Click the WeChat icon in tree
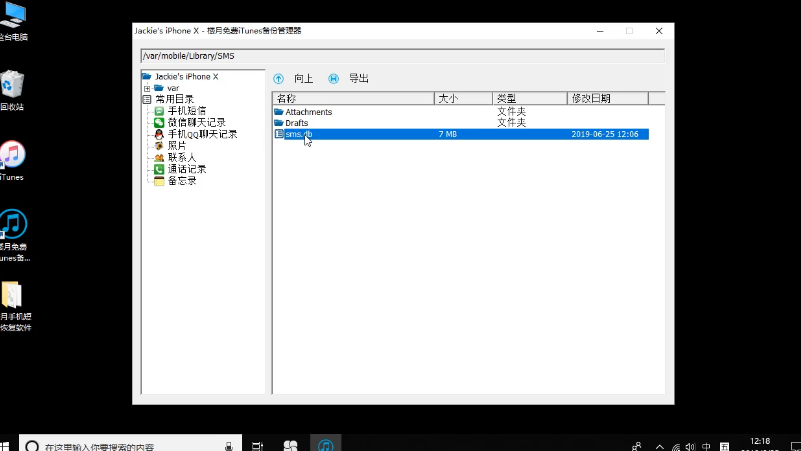This screenshot has height=451, width=801. [x=159, y=123]
